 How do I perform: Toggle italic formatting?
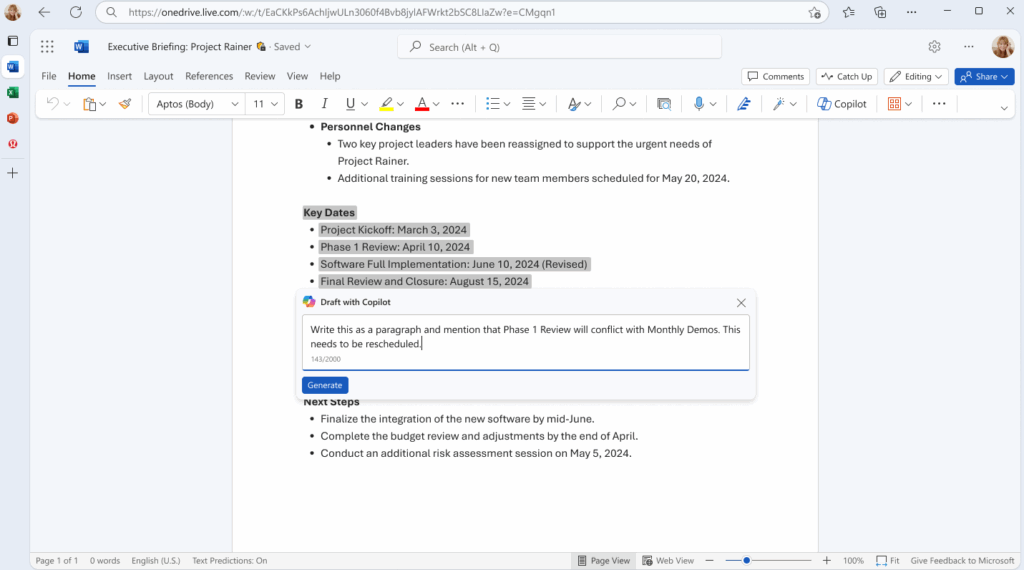[324, 104]
